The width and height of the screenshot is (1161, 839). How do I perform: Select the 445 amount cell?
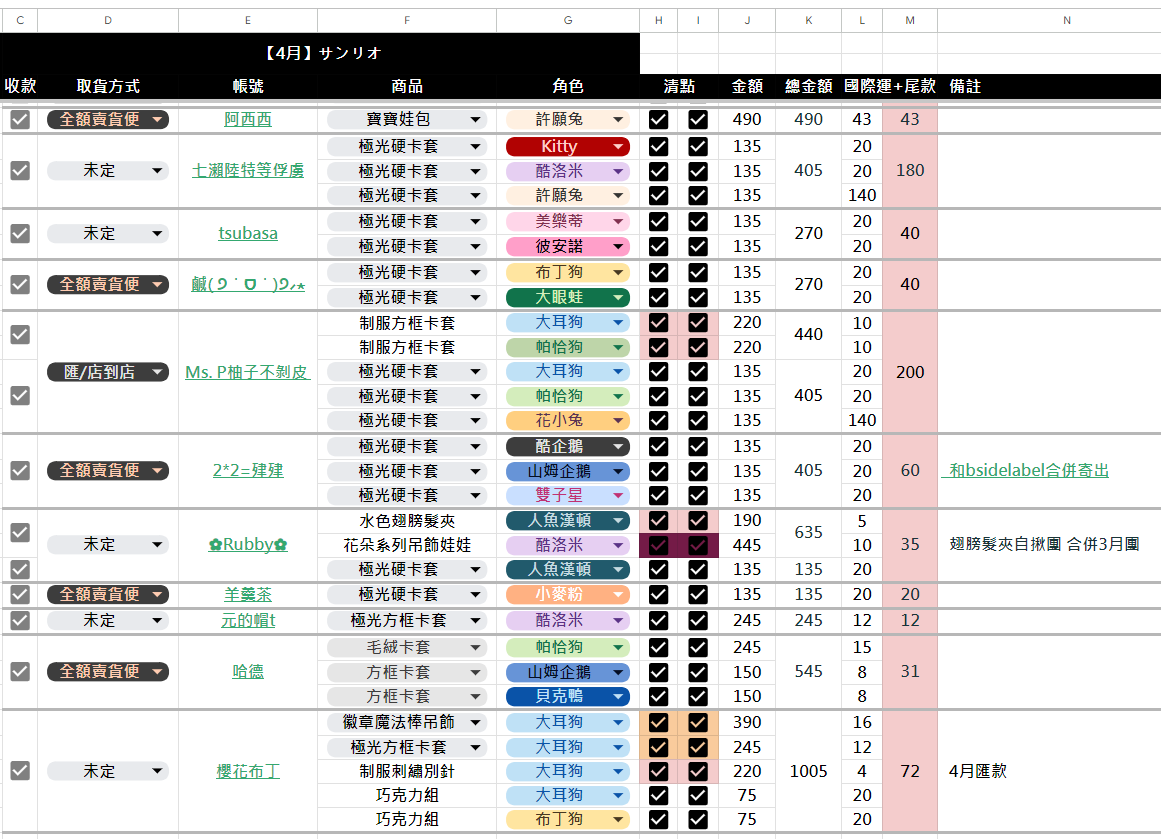pos(747,545)
